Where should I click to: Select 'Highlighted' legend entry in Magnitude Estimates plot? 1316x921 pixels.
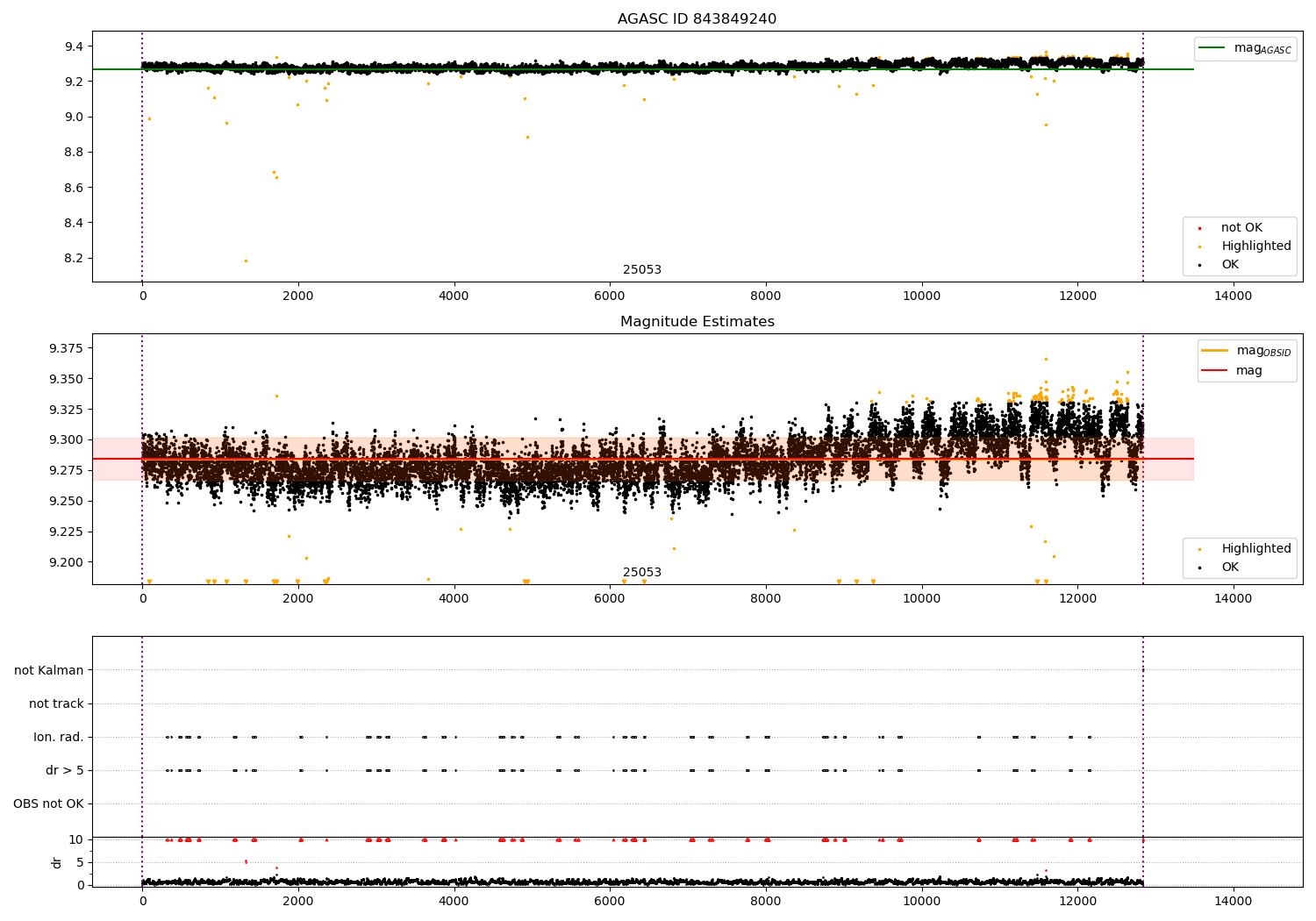pos(1255,549)
